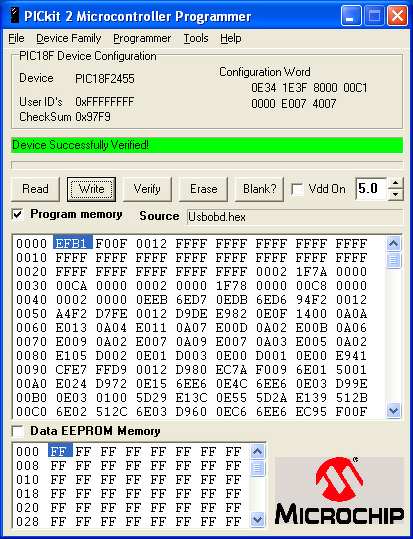Viewport: 413px width, 539px height.
Task: Click the green Device Successfully Verified status bar
Action: coord(207,145)
